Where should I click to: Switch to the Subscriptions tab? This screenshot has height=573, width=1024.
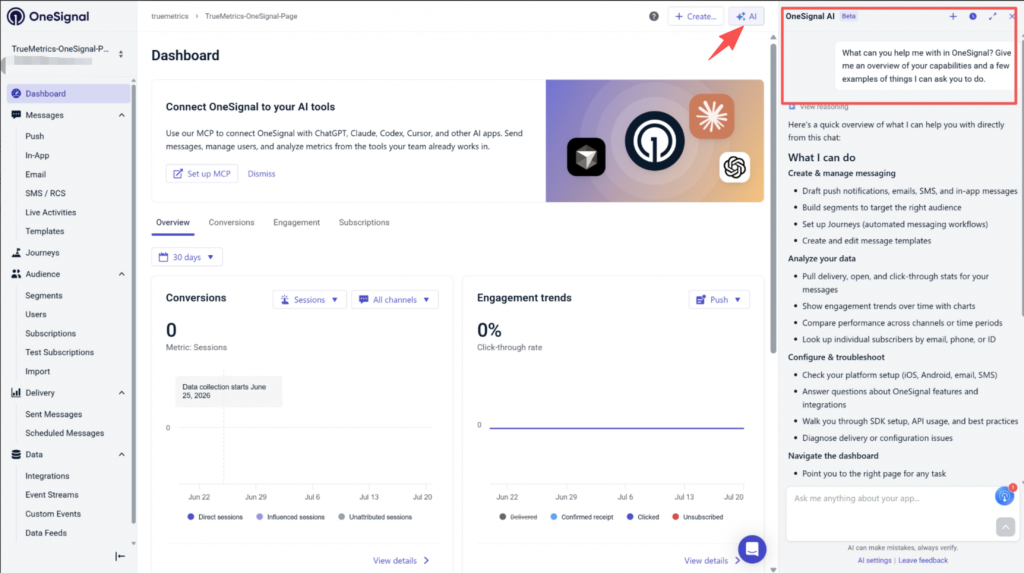click(364, 223)
